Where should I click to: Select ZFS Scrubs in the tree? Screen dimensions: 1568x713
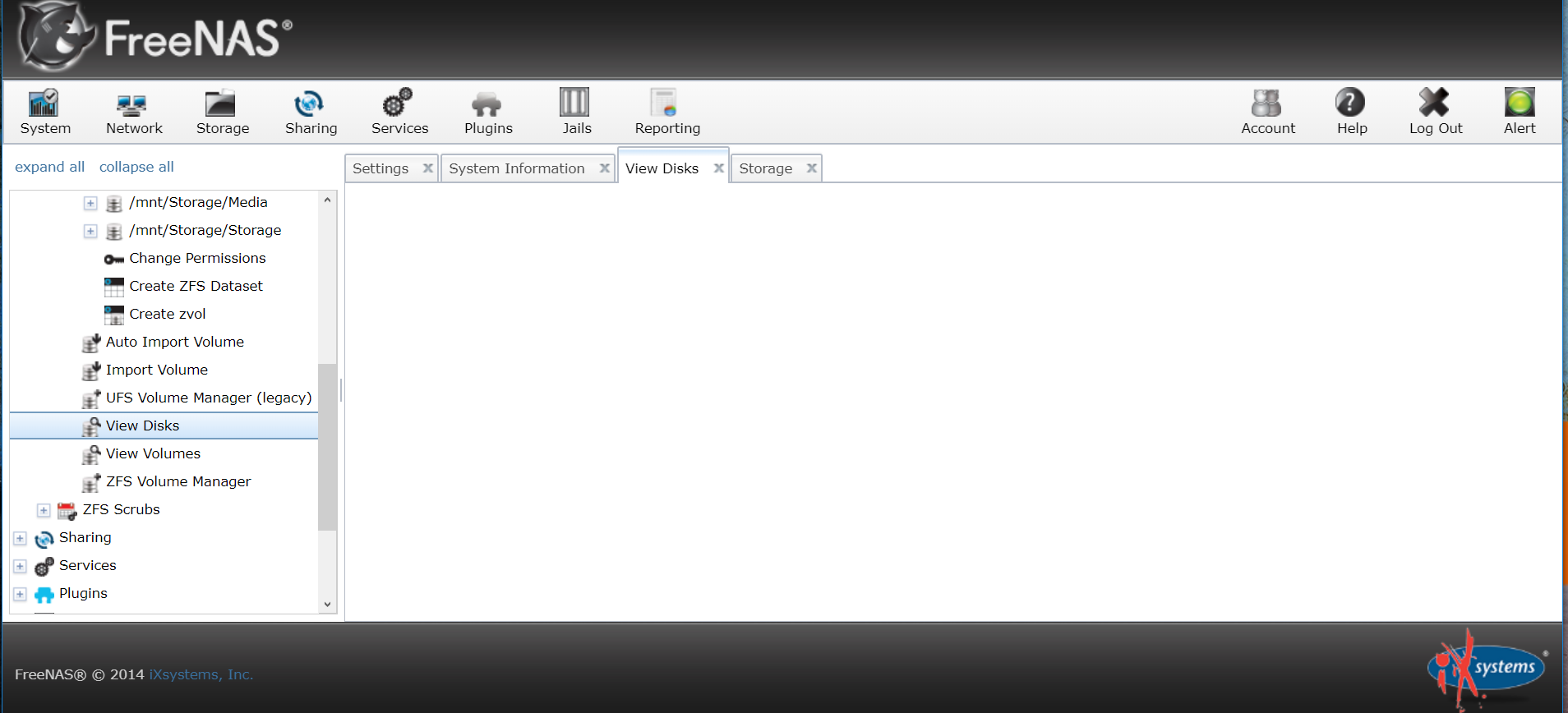pyautogui.click(x=121, y=509)
